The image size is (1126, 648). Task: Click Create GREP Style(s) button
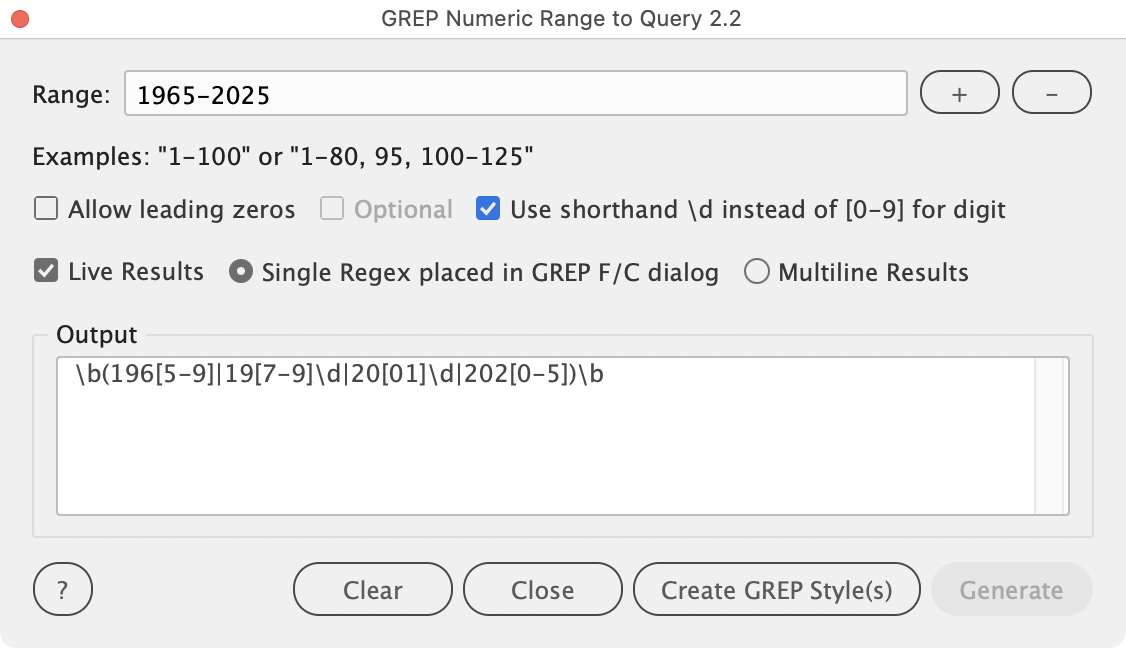776,590
